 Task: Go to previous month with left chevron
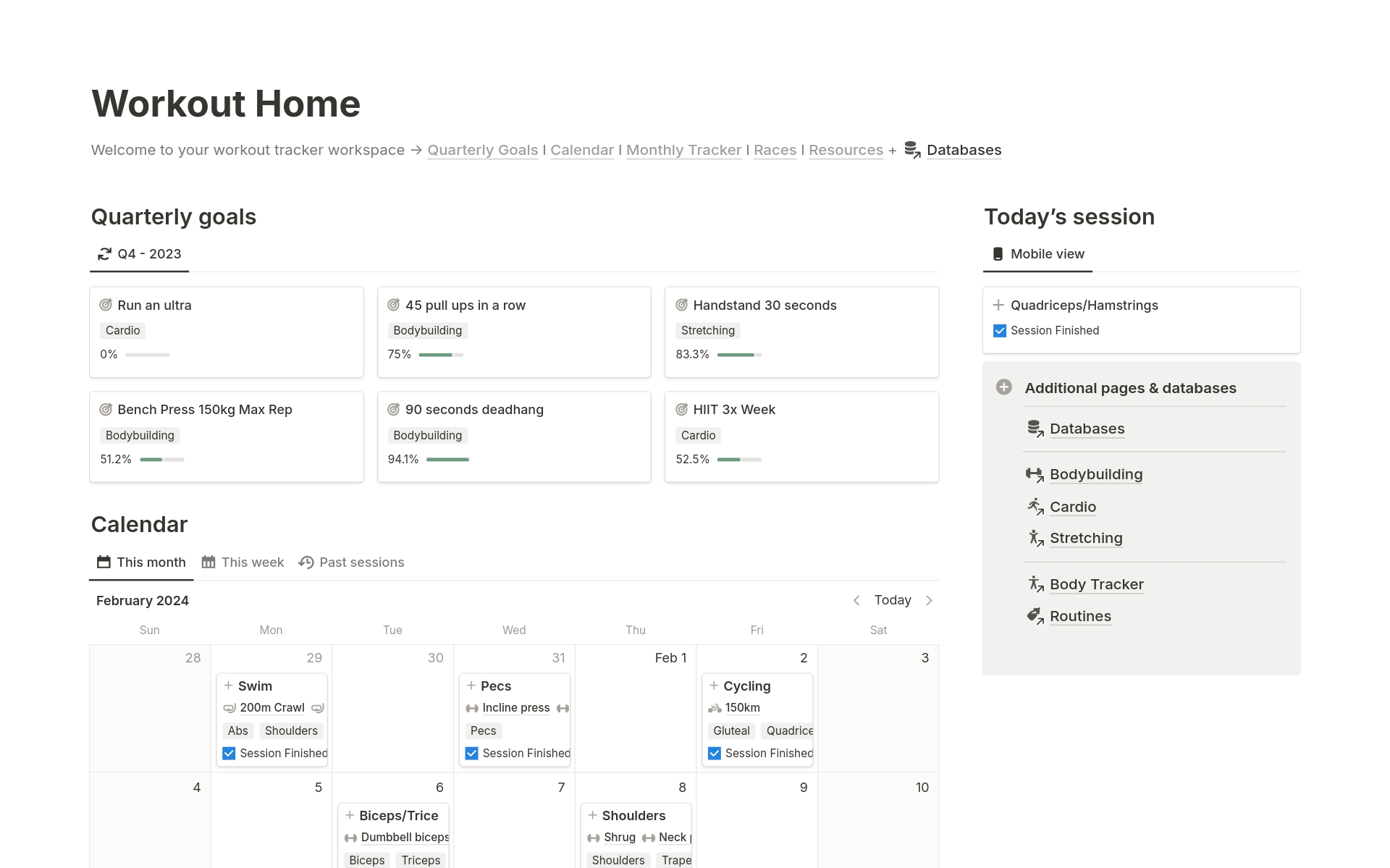856,600
